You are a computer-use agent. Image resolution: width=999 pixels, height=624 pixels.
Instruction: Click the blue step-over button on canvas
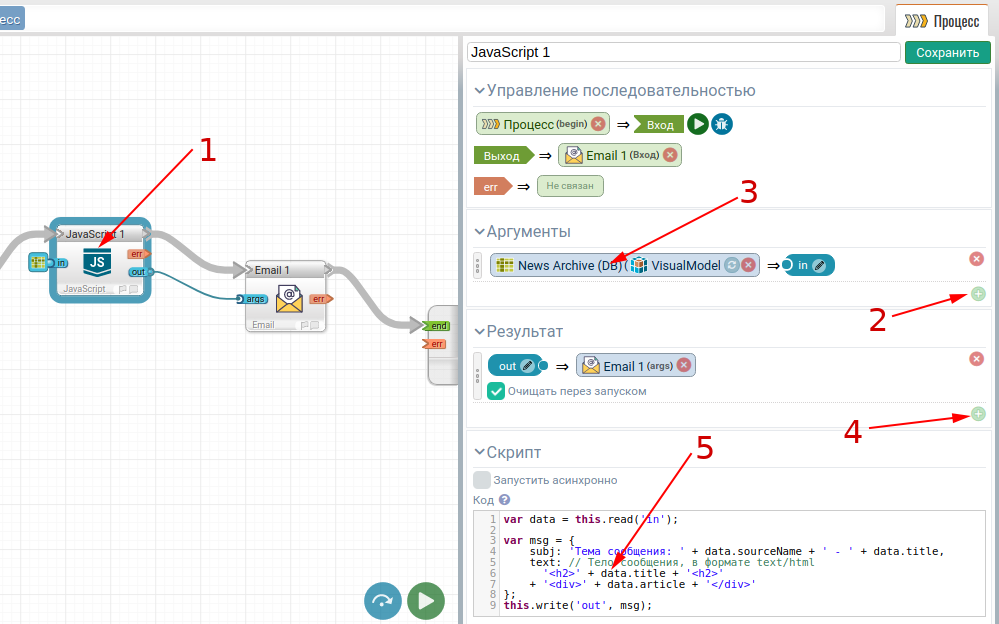pos(383,601)
